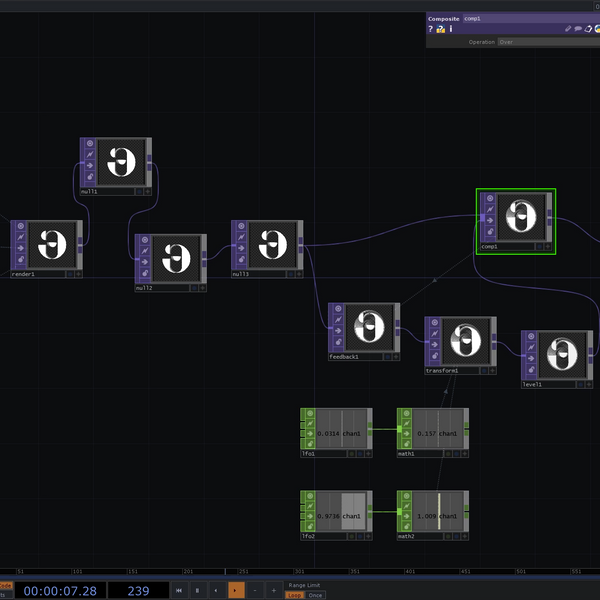Toggle green export flag on math1
Screen dimensions: 600x600
[x=448, y=454]
